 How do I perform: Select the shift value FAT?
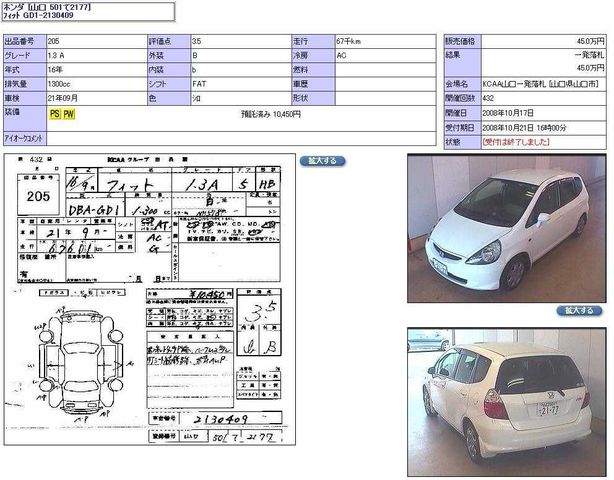[x=199, y=84]
